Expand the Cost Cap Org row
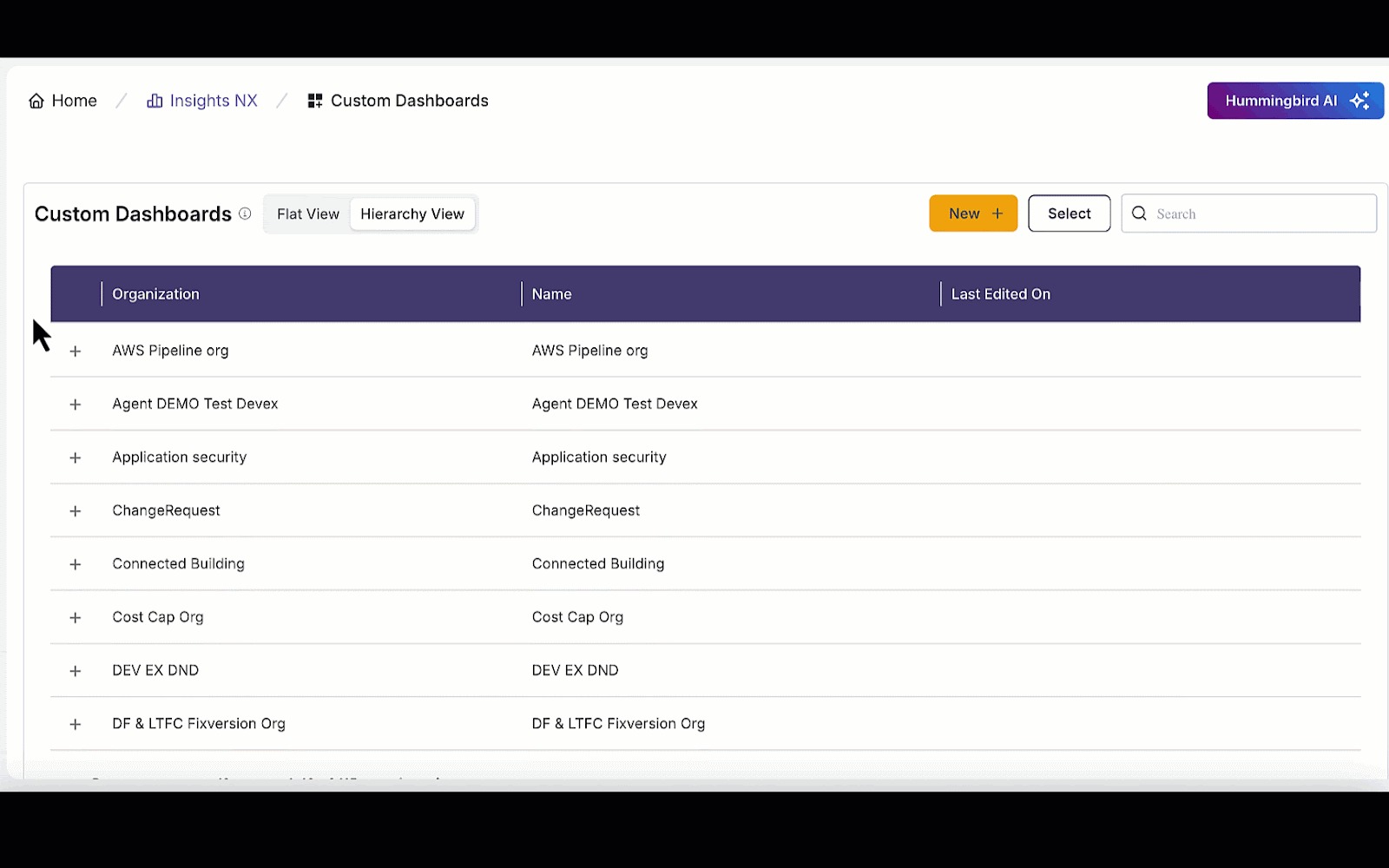Screen dimensions: 1389x868 (x=76, y=618)
